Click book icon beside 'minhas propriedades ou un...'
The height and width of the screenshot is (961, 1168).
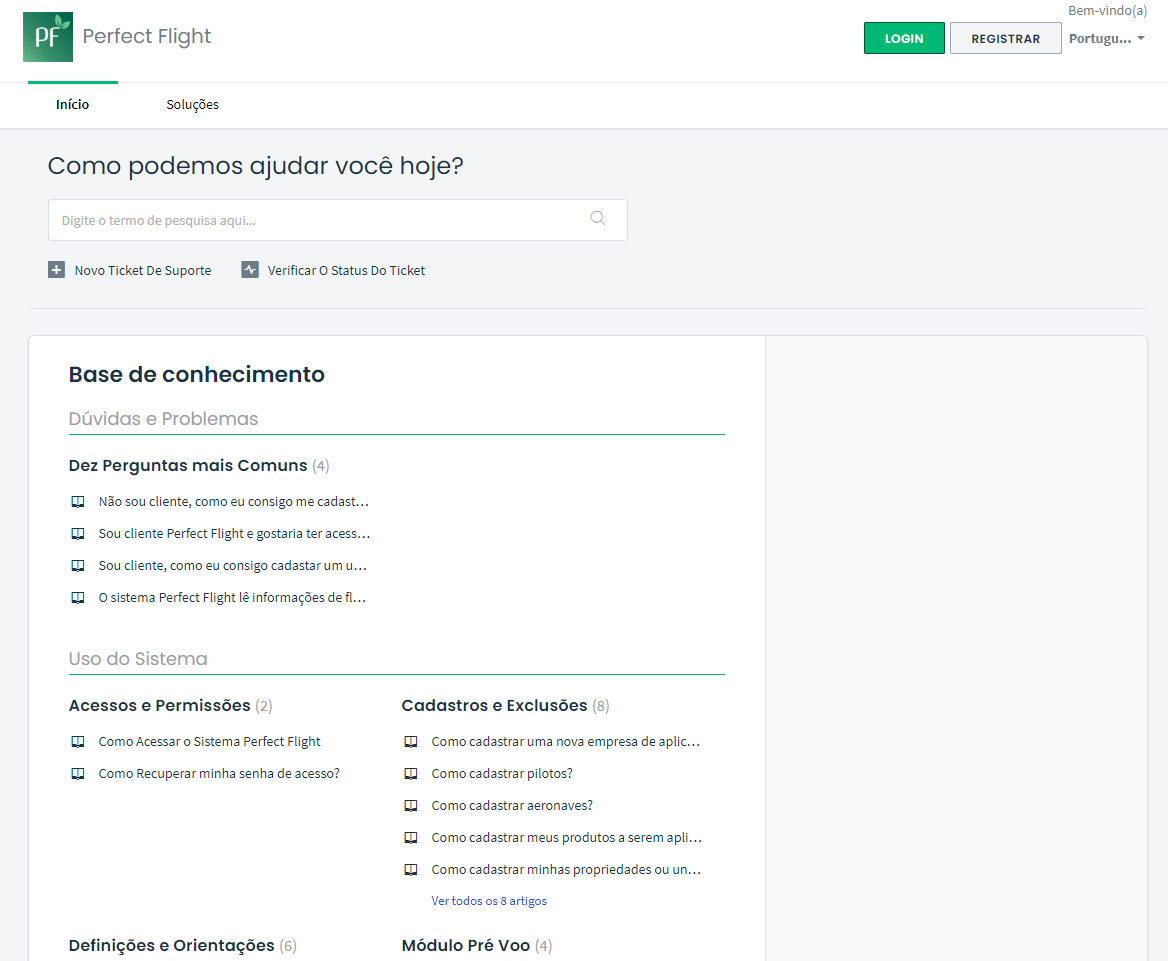[410, 869]
